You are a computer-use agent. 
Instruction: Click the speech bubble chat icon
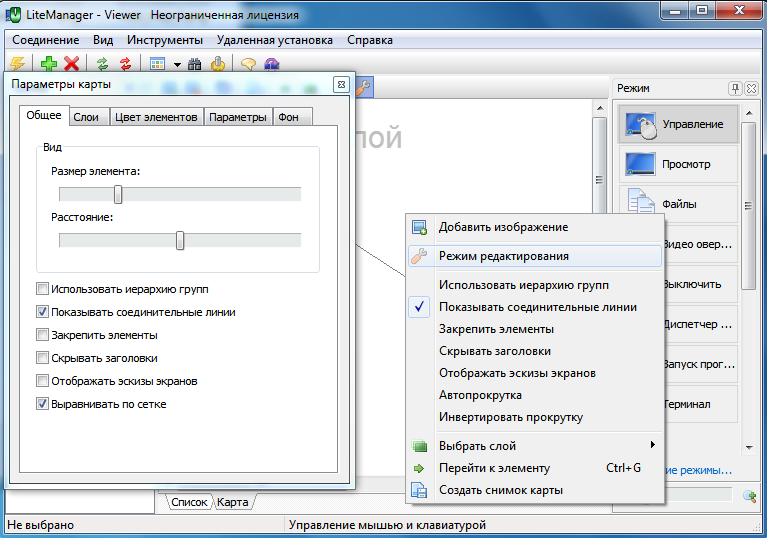(x=248, y=64)
